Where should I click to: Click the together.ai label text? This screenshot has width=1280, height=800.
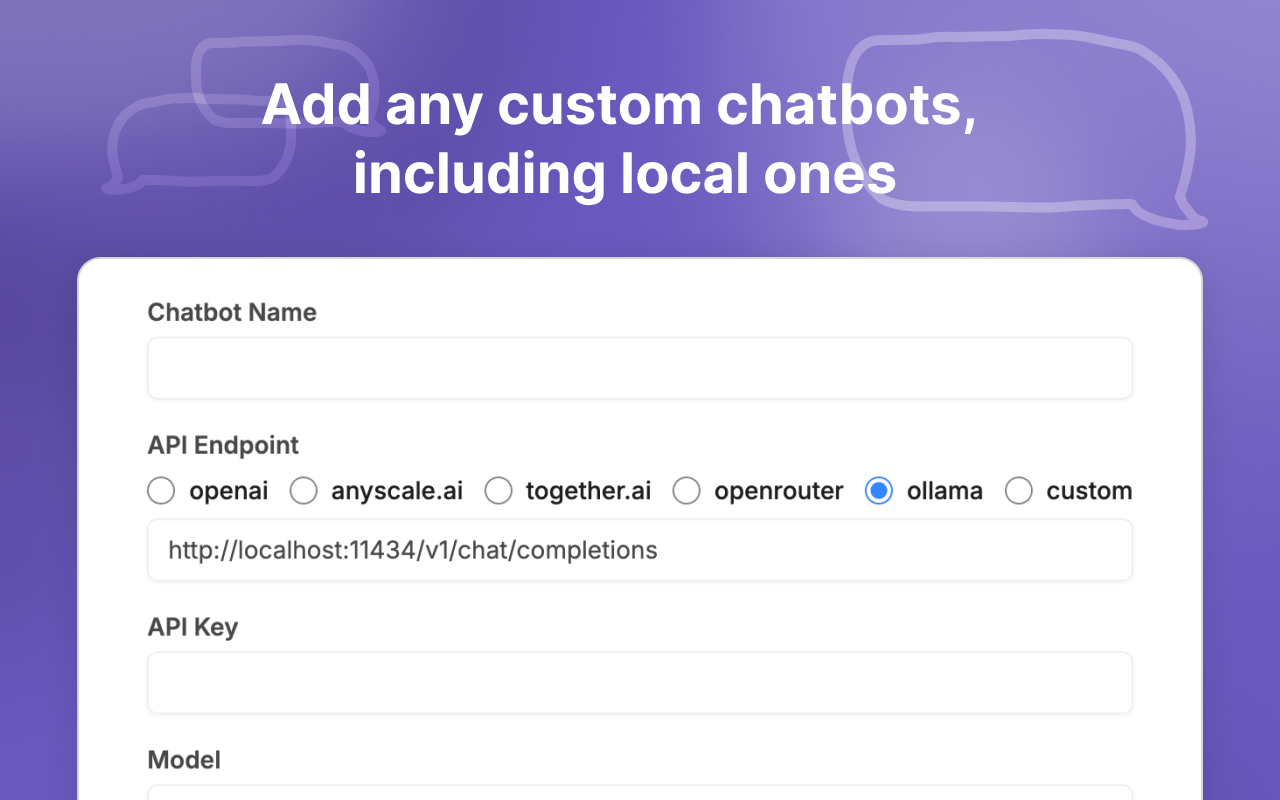click(589, 491)
